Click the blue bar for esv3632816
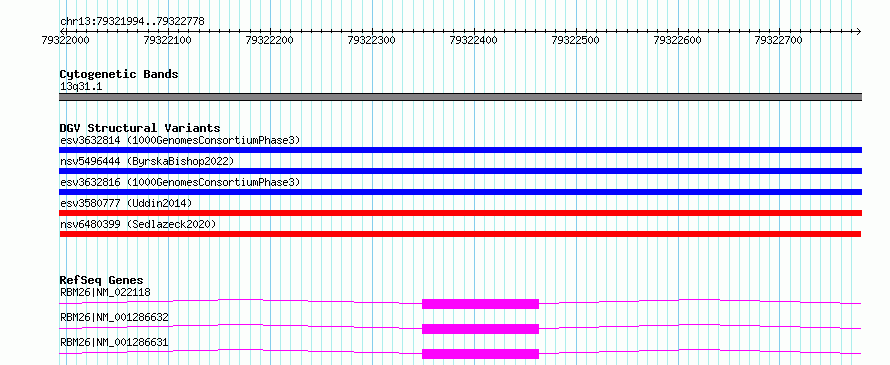Screen dimensions: 890x365 (x=460, y=192)
